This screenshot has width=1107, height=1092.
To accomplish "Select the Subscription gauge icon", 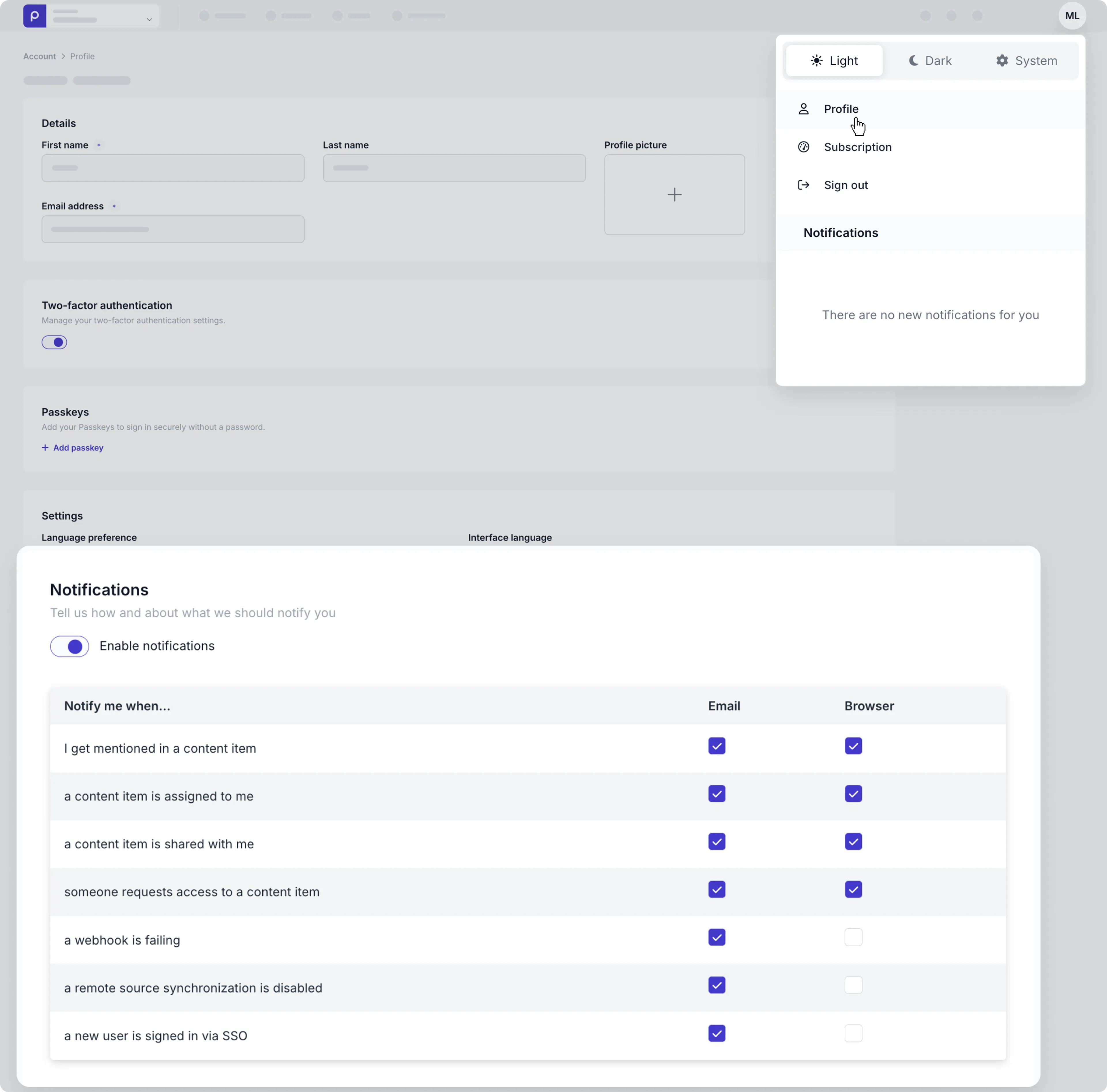I will [803, 147].
